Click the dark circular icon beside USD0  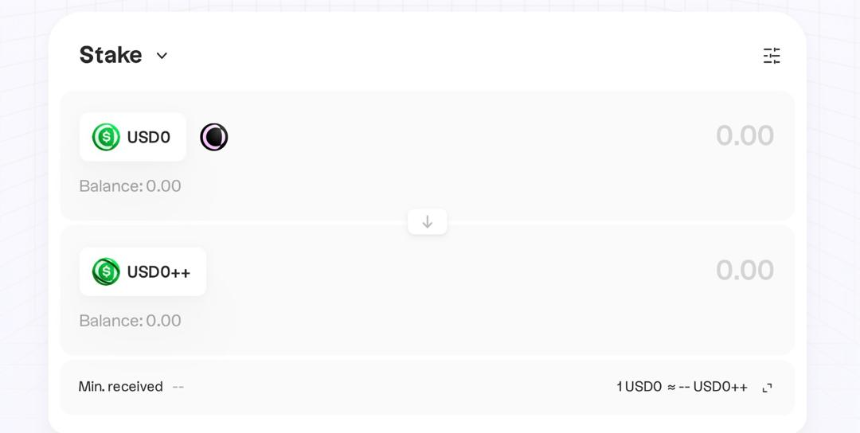[x=214, y=137]
